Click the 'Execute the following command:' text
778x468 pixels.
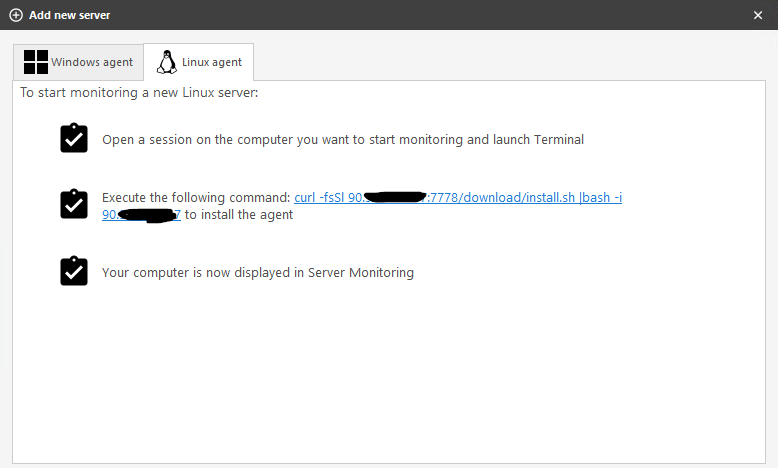(196, 198)
